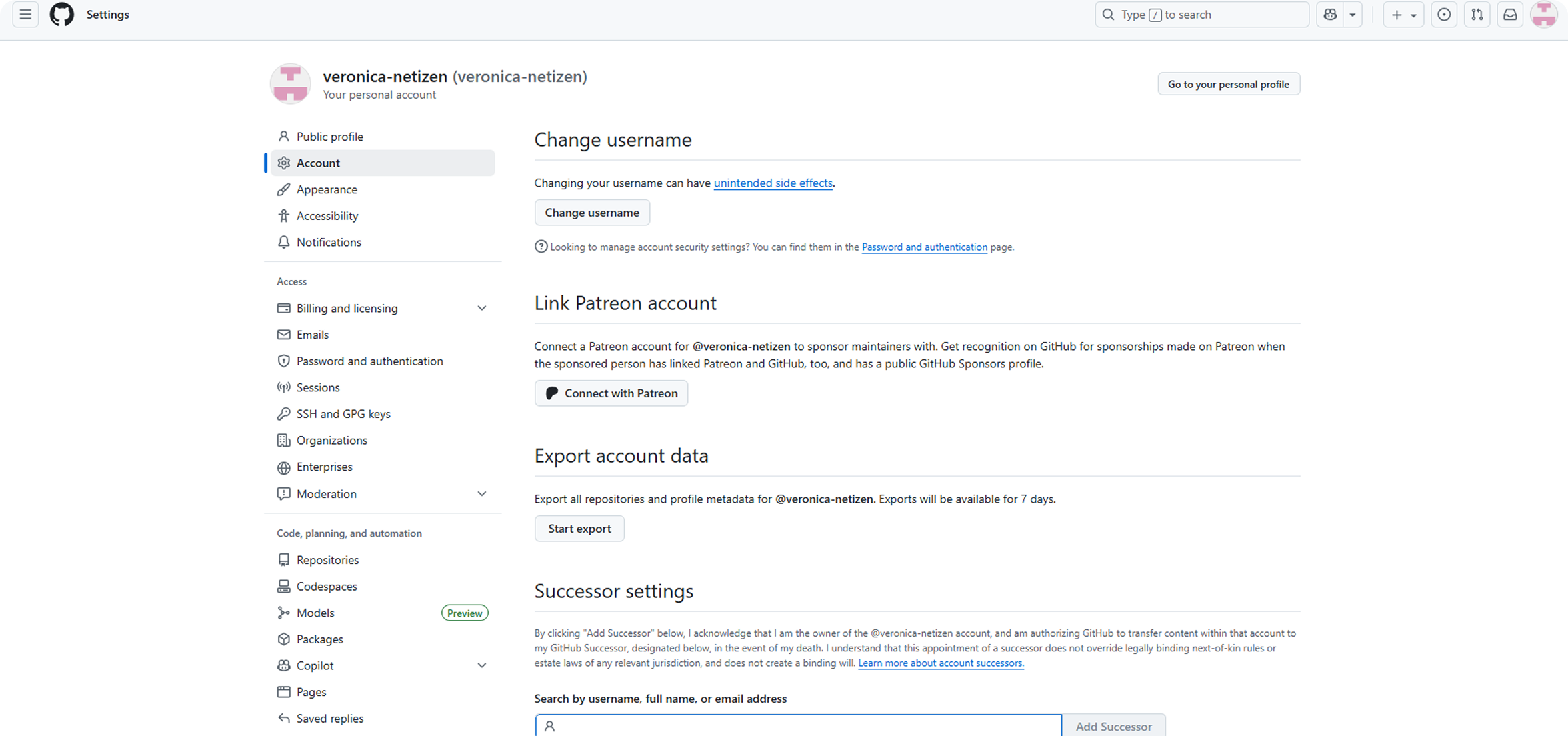Open the Issues icon in header
This screenshot has height=736, width=1568.
[1444, 15]
